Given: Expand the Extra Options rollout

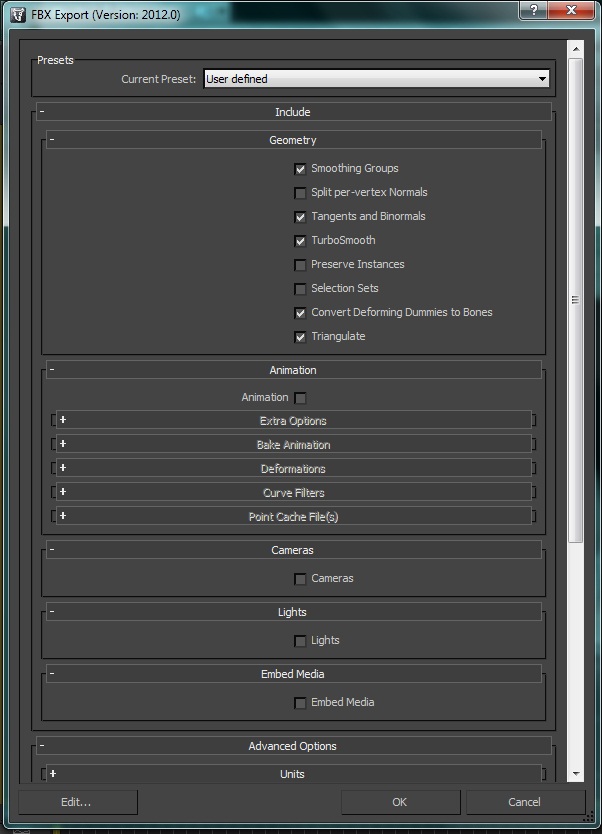Looking at the screenshot, I should [294, 420].
